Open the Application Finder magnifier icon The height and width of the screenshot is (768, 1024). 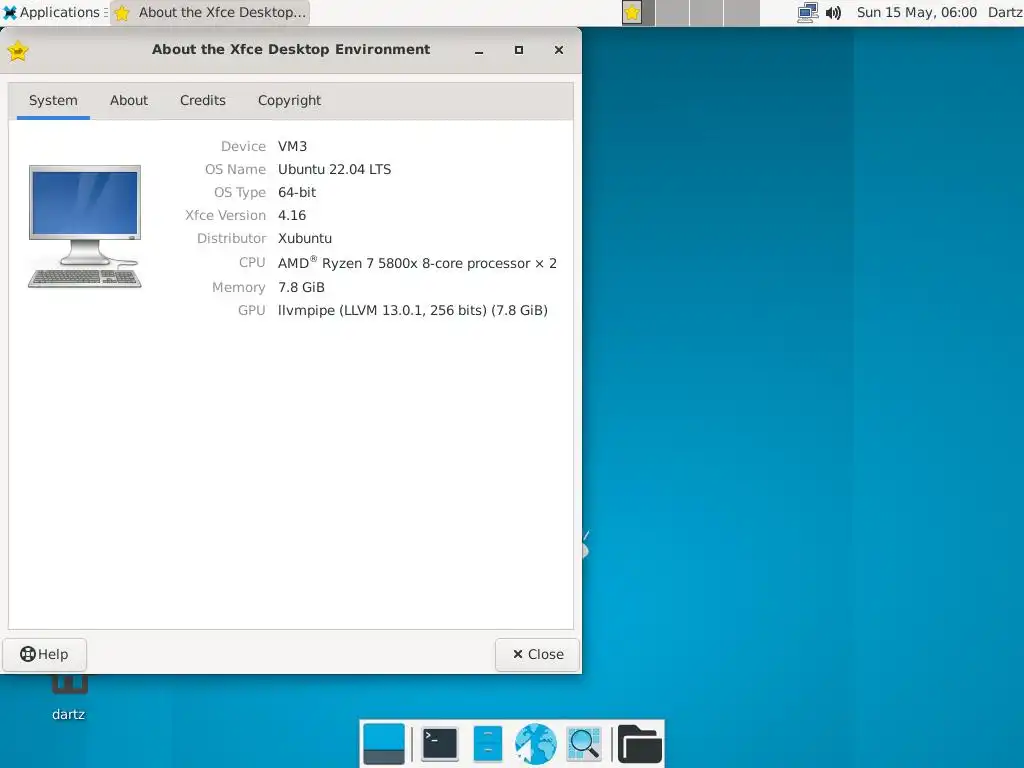(x=584, y=744)
